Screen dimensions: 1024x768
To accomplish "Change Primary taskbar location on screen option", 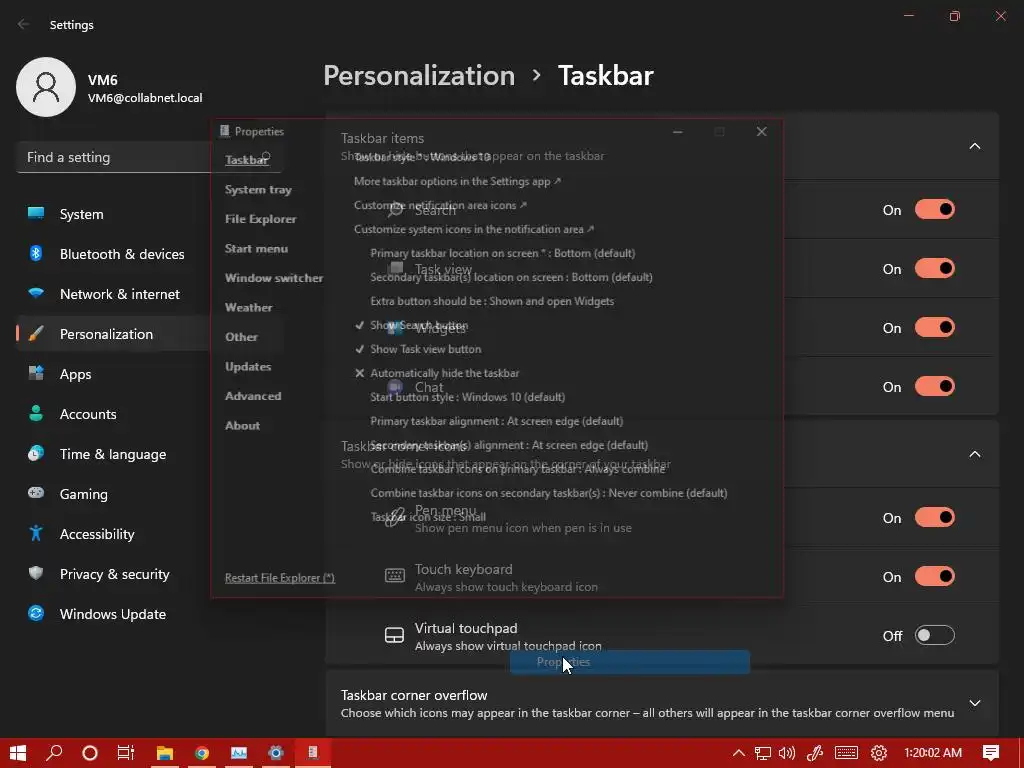I will point(503,253).
